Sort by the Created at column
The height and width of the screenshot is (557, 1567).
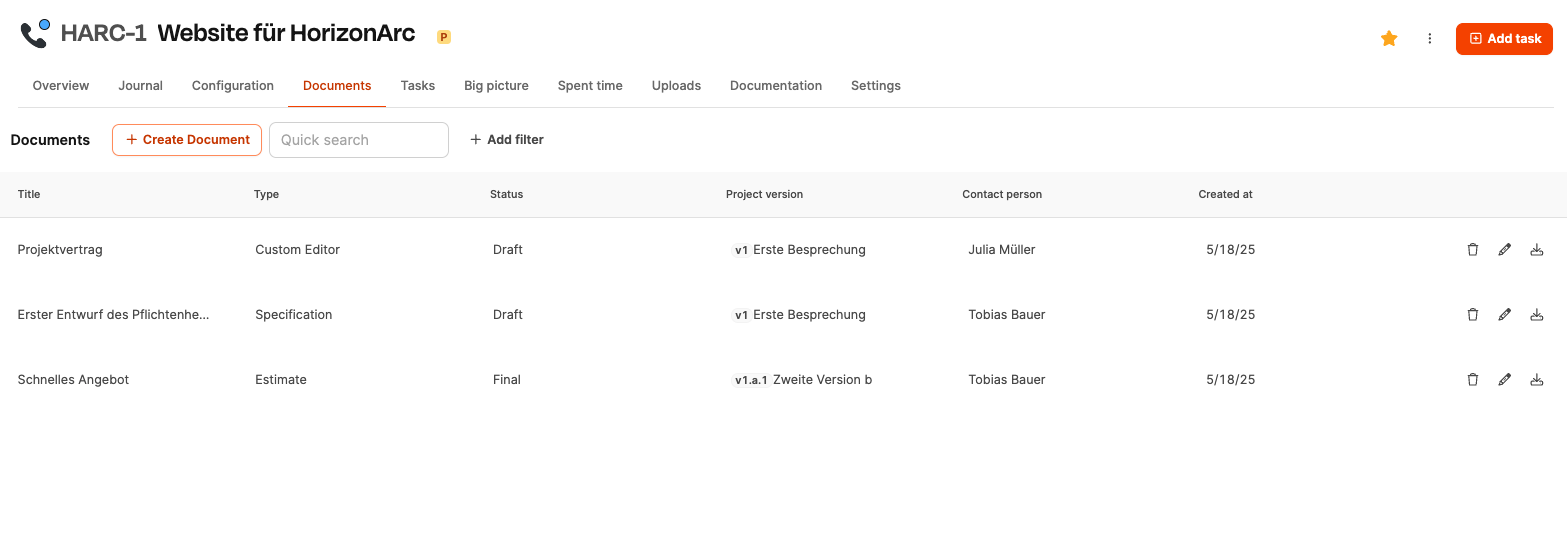(x=1225, y=195)
